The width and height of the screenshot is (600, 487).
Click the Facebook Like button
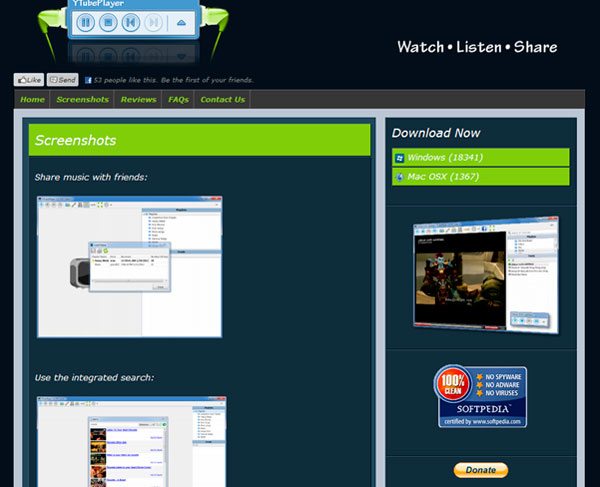click(x=28, y=80)
